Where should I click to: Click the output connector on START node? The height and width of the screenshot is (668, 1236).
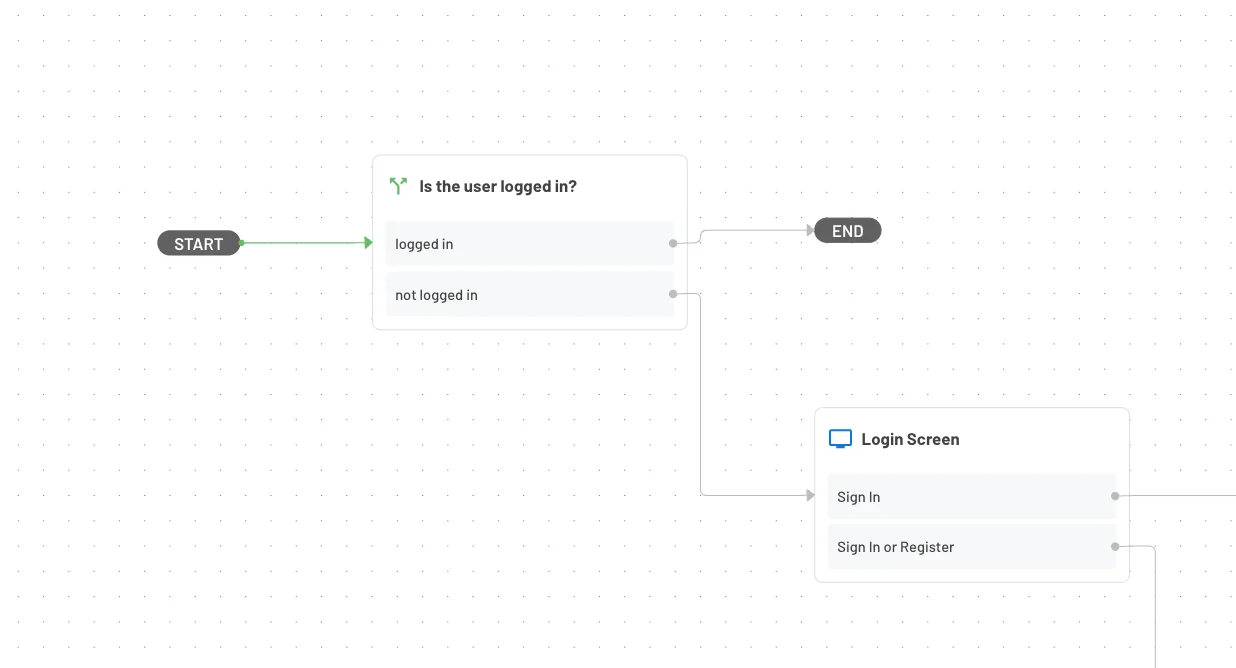240,243
